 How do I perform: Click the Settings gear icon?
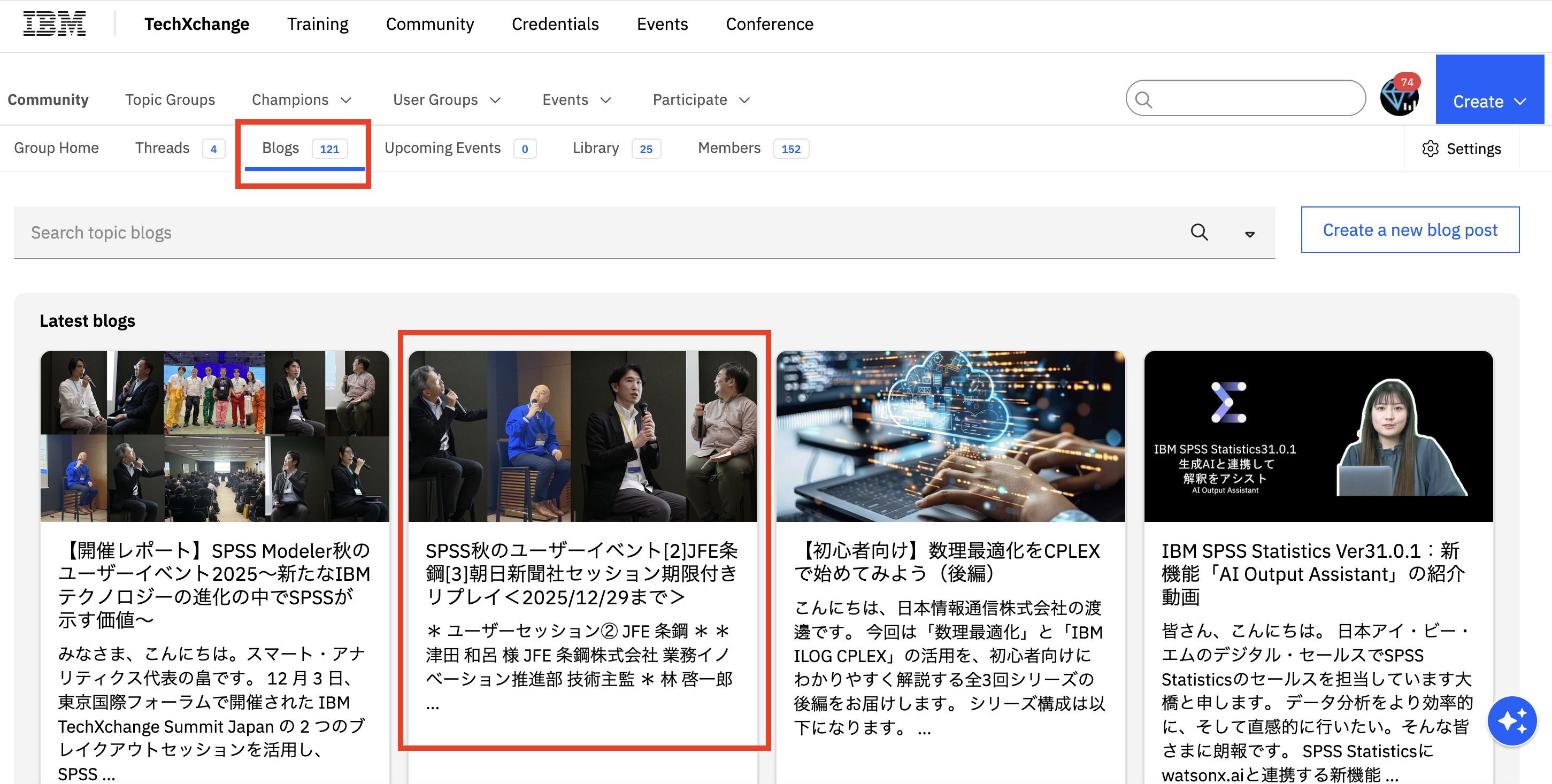[1430, 149]
